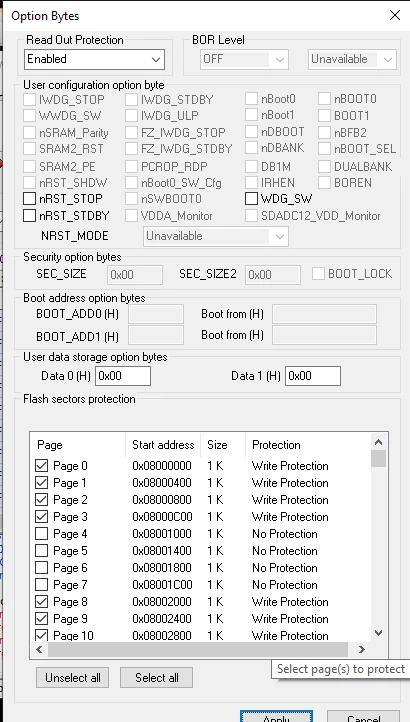Click the Cancel button
The image size is (410, 722).
tap(363, 716)
